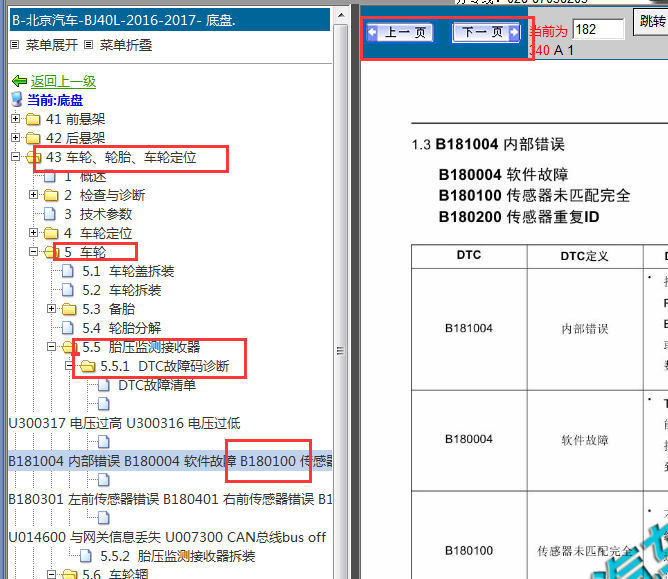
Task: Click 返回上一级 link
Action: (63, 81)
